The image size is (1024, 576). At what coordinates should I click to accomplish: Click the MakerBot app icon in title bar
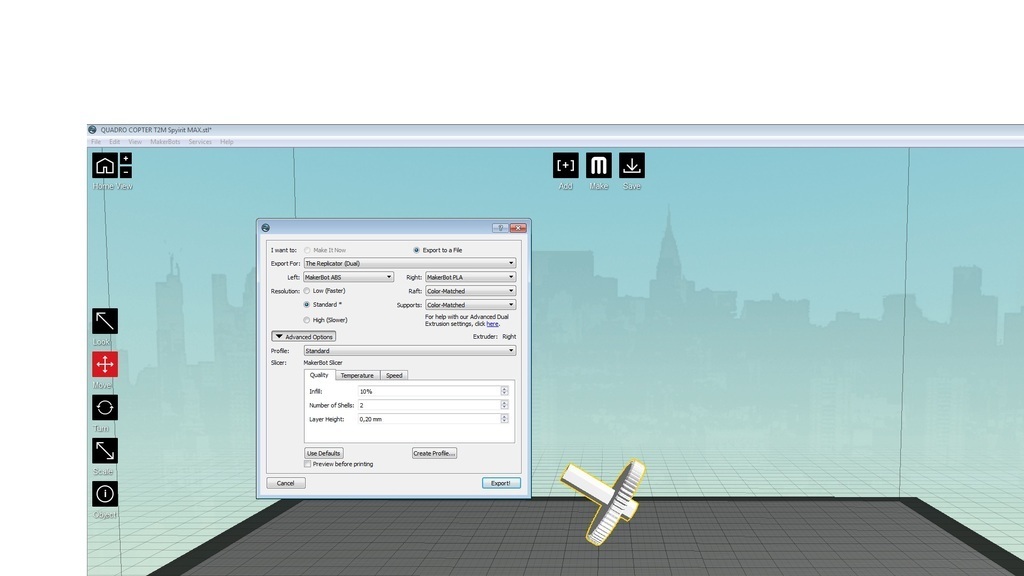[92, 130]
